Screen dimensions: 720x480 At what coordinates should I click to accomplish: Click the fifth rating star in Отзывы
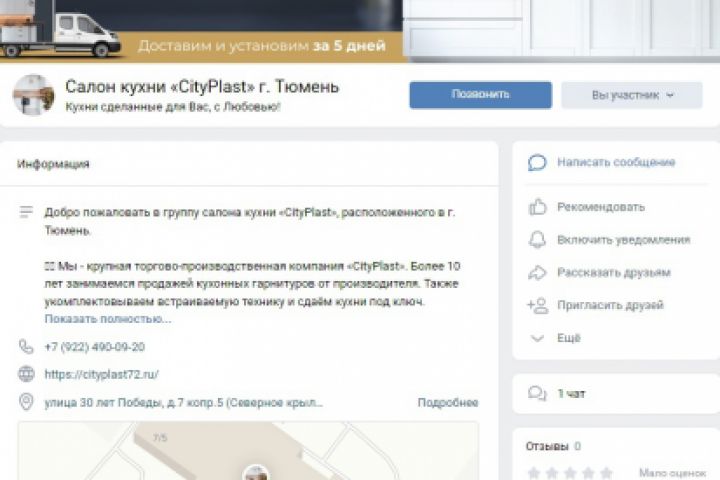(x=607, y=473)
